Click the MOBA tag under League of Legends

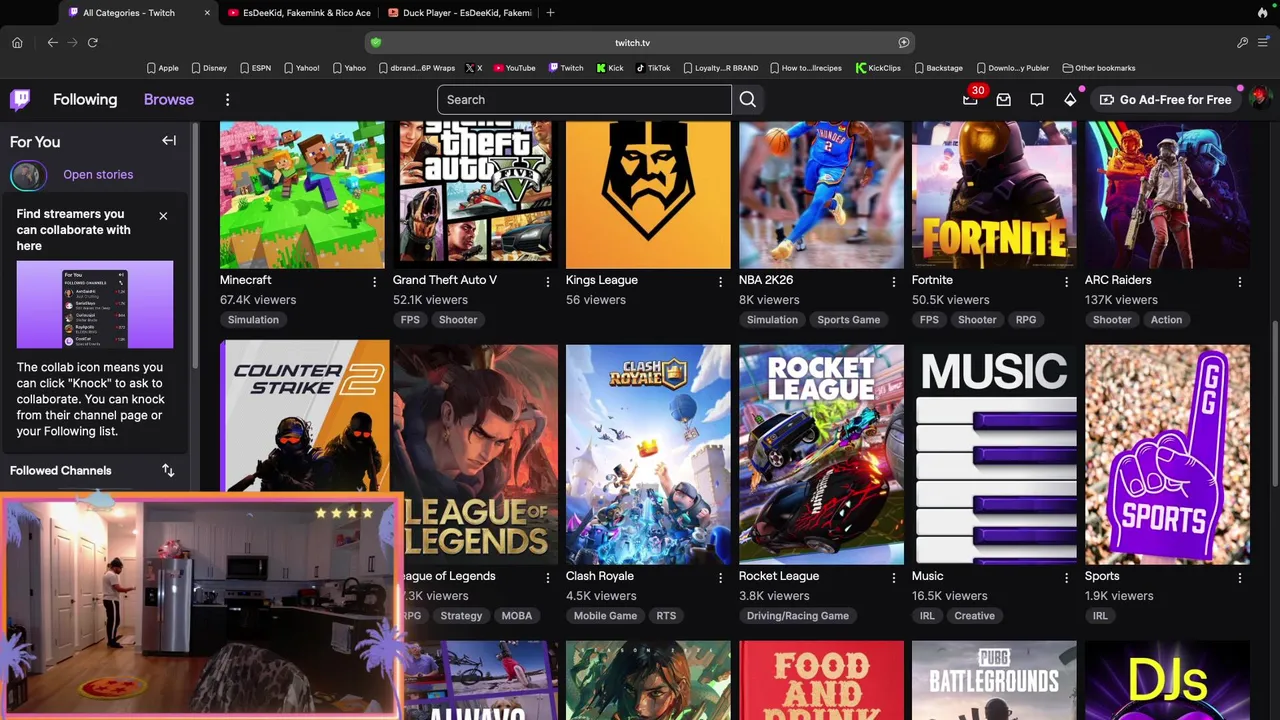pyautogui.click(x=517, y=616)
